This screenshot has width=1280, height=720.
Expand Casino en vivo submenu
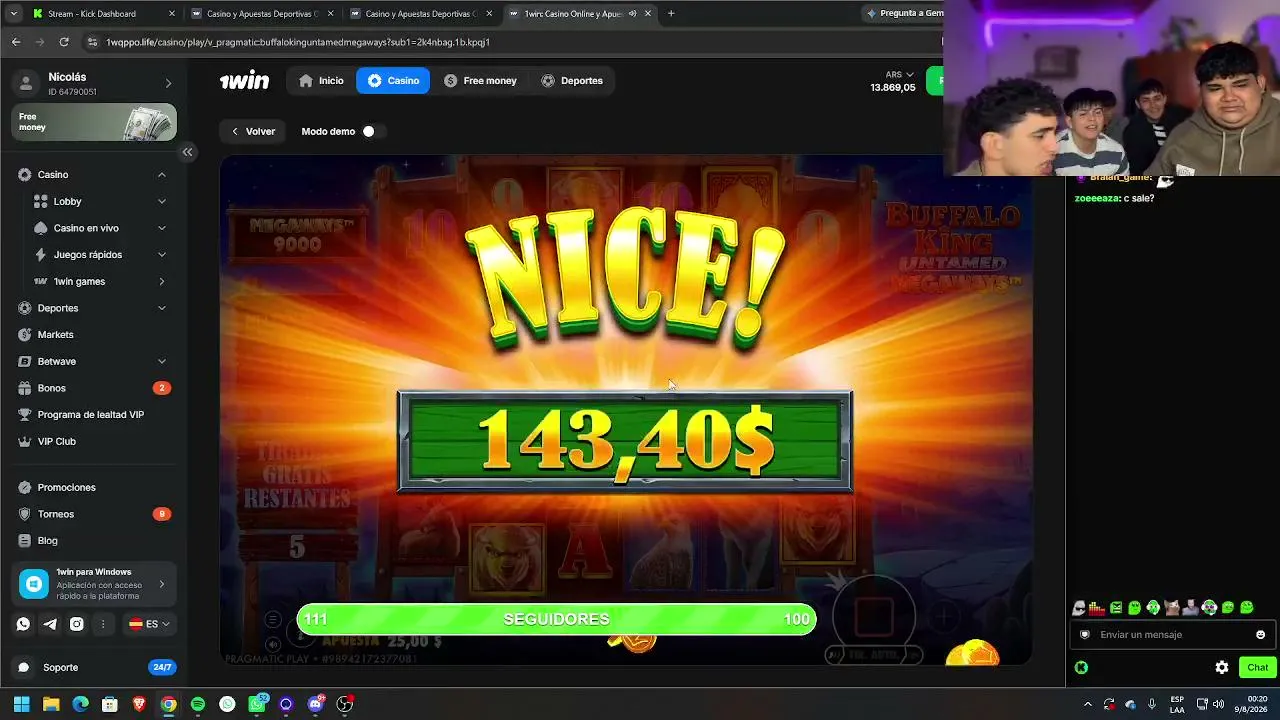point(162,228)
